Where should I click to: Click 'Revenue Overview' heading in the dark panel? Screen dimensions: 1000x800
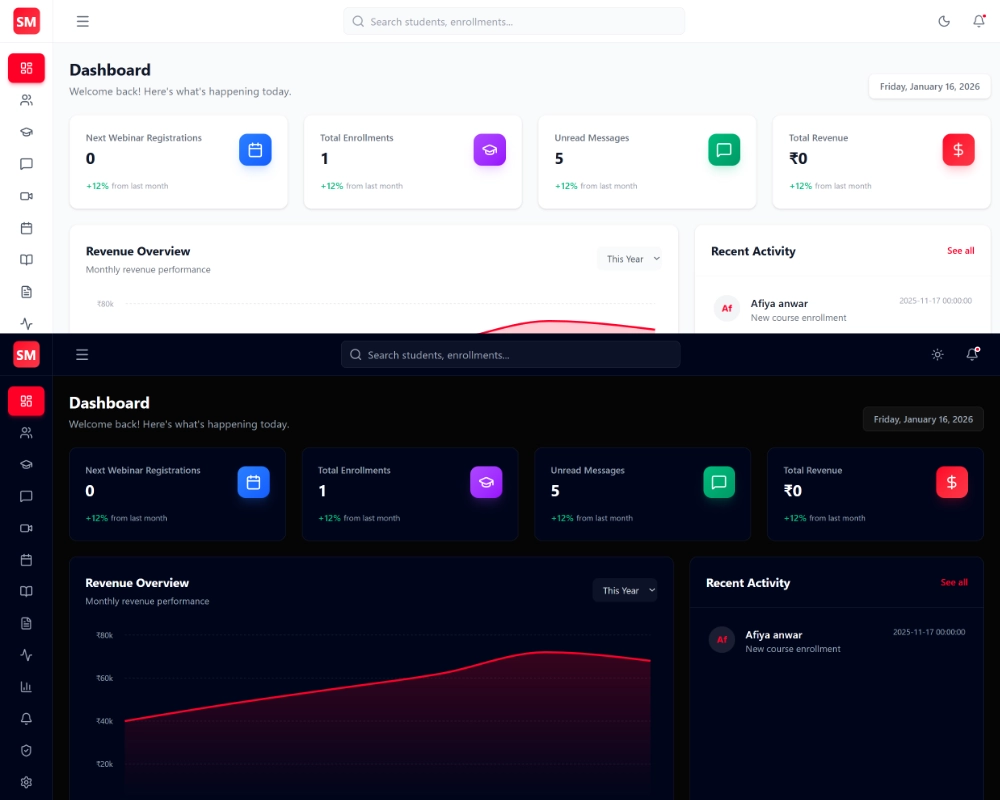(137, 583)
